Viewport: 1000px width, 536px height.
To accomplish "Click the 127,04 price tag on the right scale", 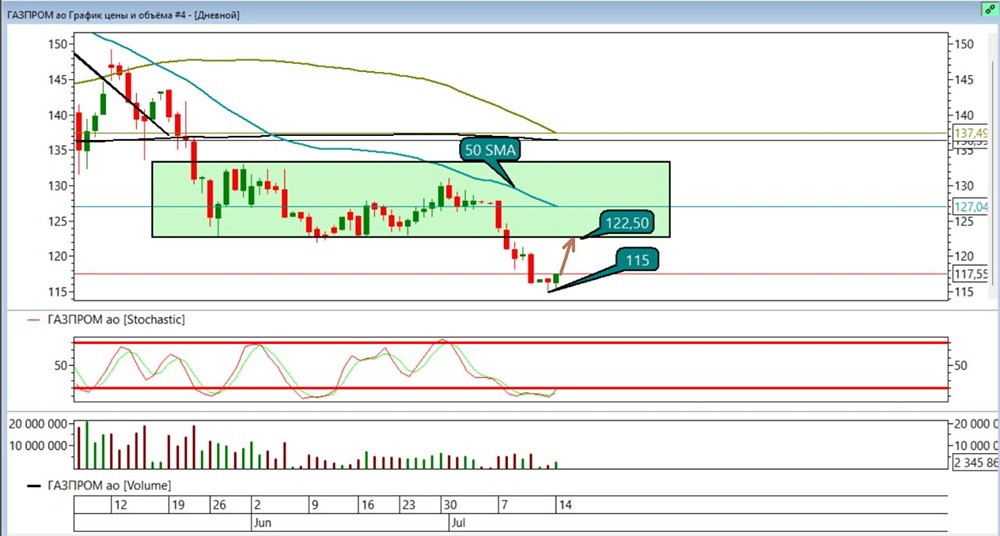I will coord(971,206).
